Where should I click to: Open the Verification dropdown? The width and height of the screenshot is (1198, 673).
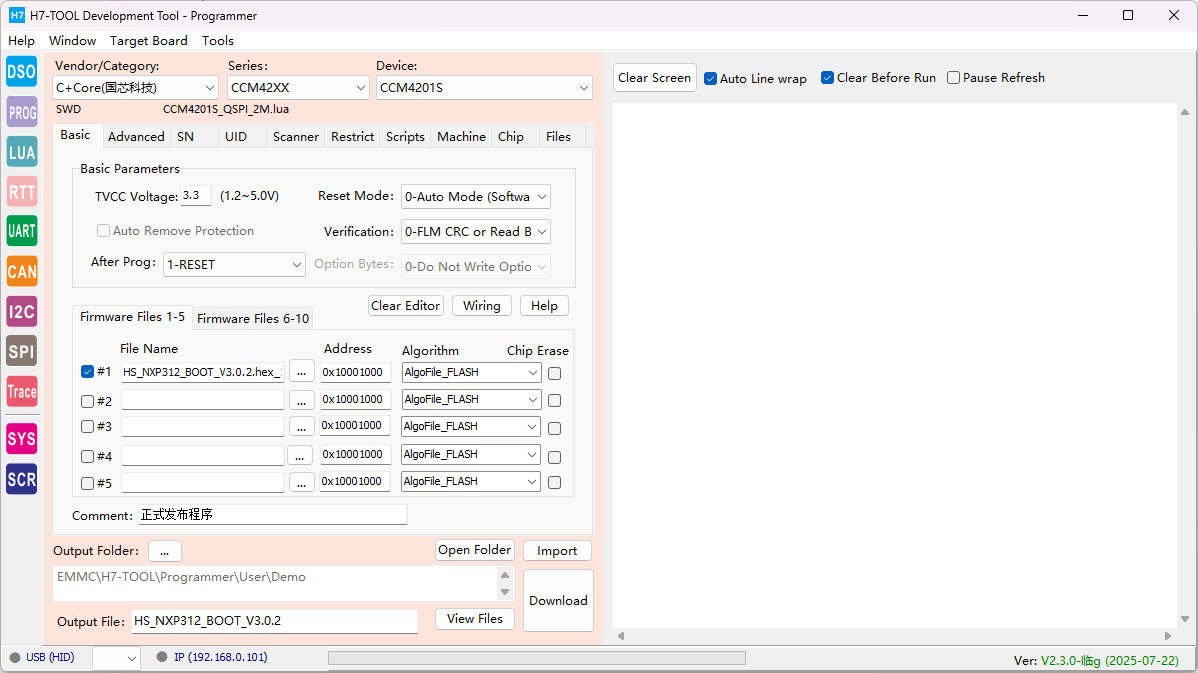(475, 231)
